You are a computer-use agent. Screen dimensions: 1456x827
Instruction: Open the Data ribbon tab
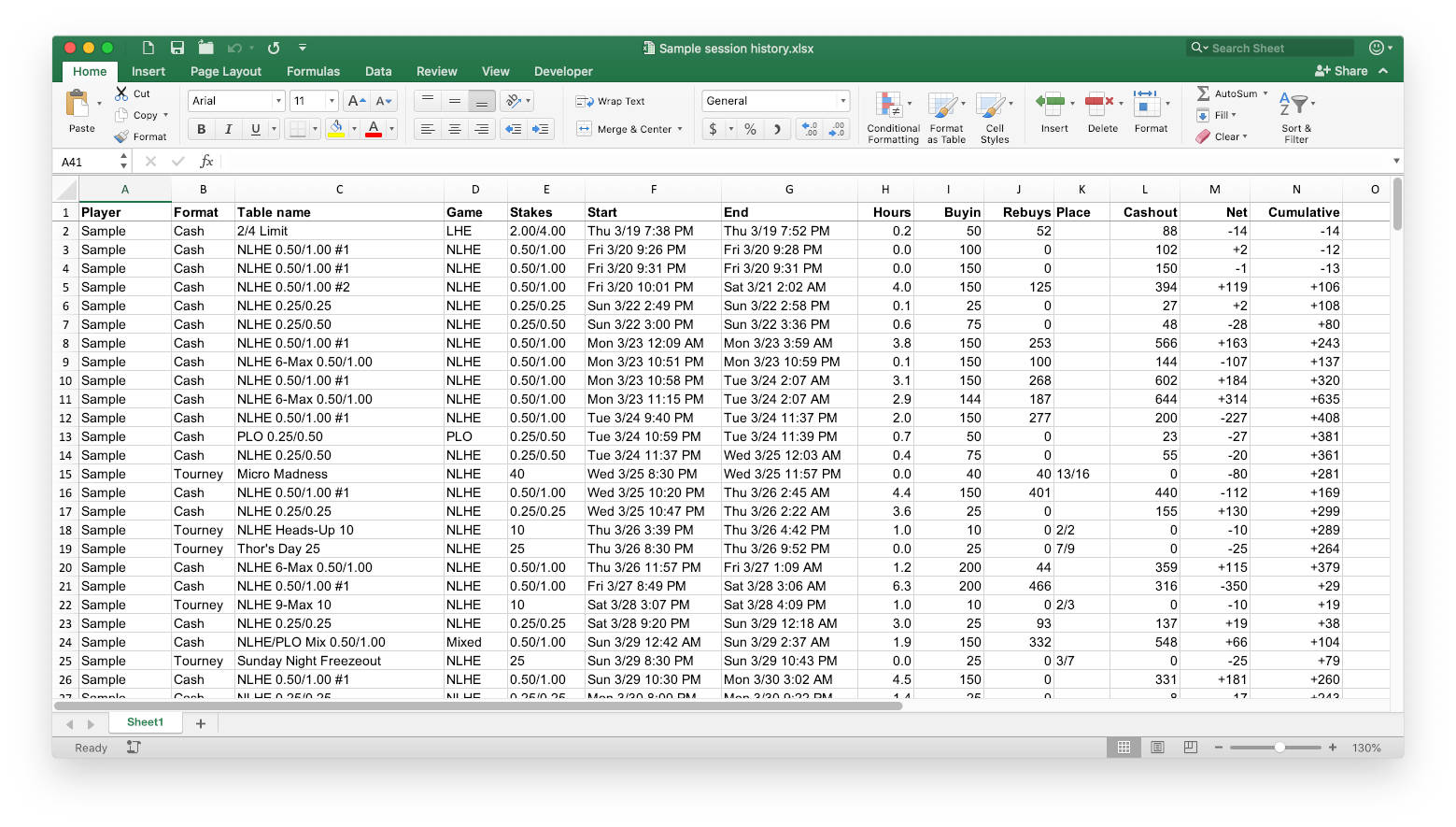(x=378, y=71)
